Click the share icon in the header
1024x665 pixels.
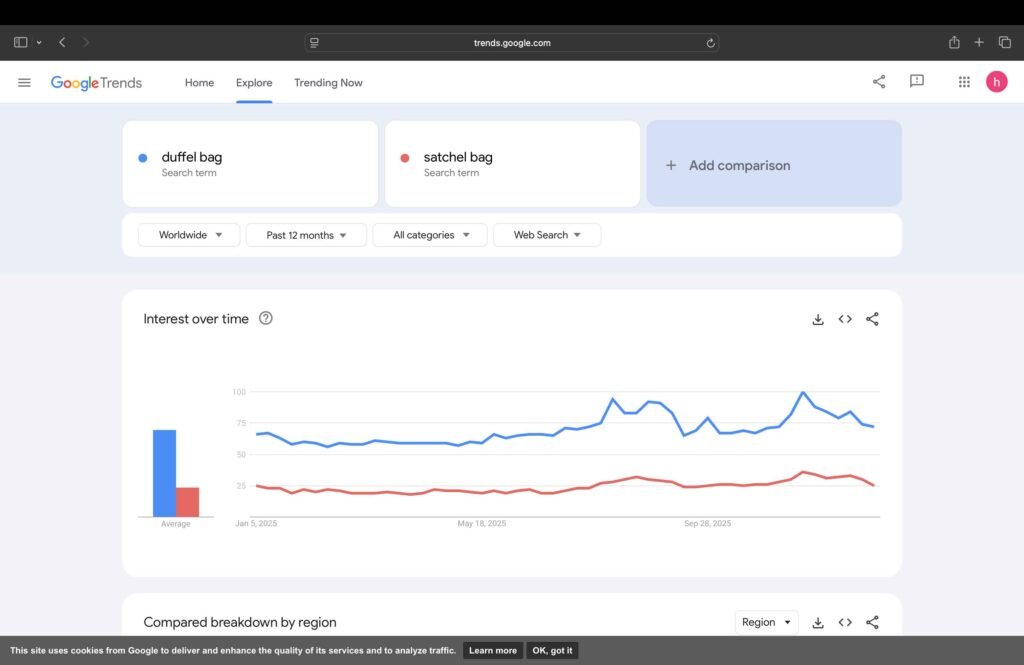click(x=879, y=82)
